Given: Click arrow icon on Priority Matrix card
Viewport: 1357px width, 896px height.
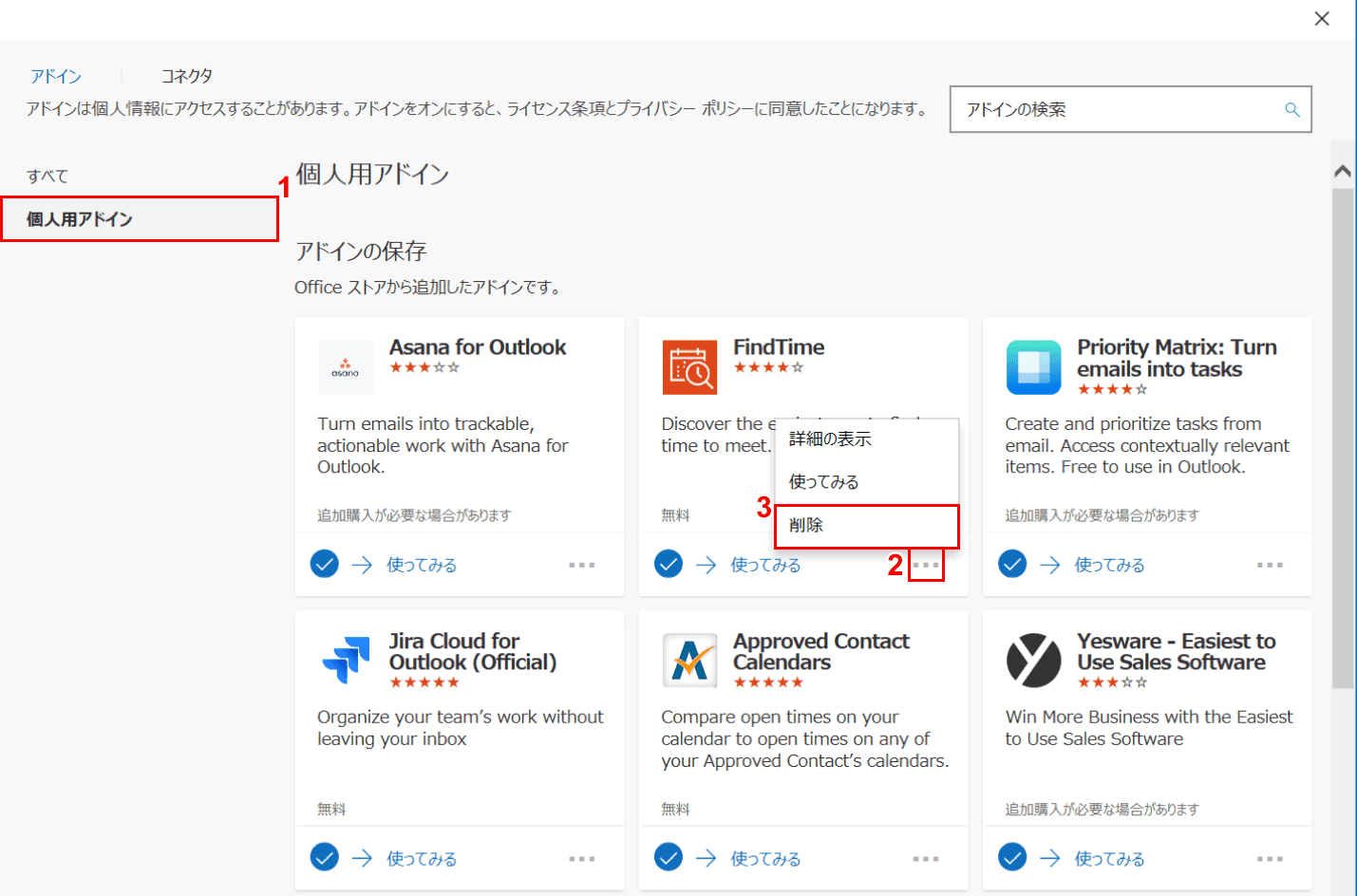Looking at the screenshot, I should 1049,565.
